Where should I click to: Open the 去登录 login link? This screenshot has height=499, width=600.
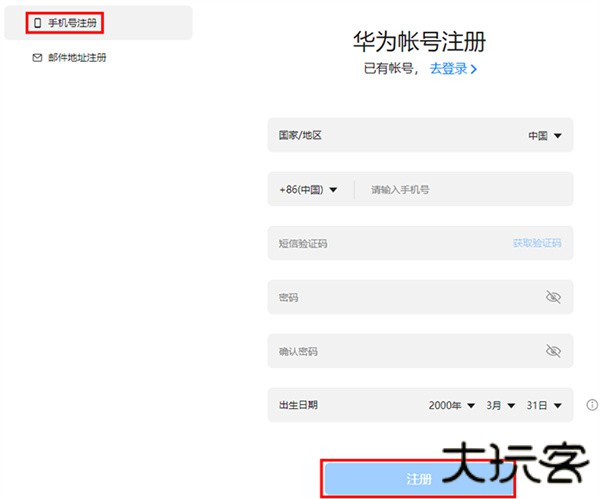coord(448,69)
